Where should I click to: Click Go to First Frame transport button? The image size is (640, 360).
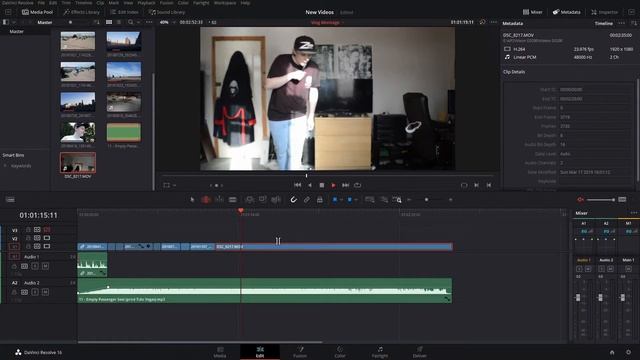pos(298,185)
